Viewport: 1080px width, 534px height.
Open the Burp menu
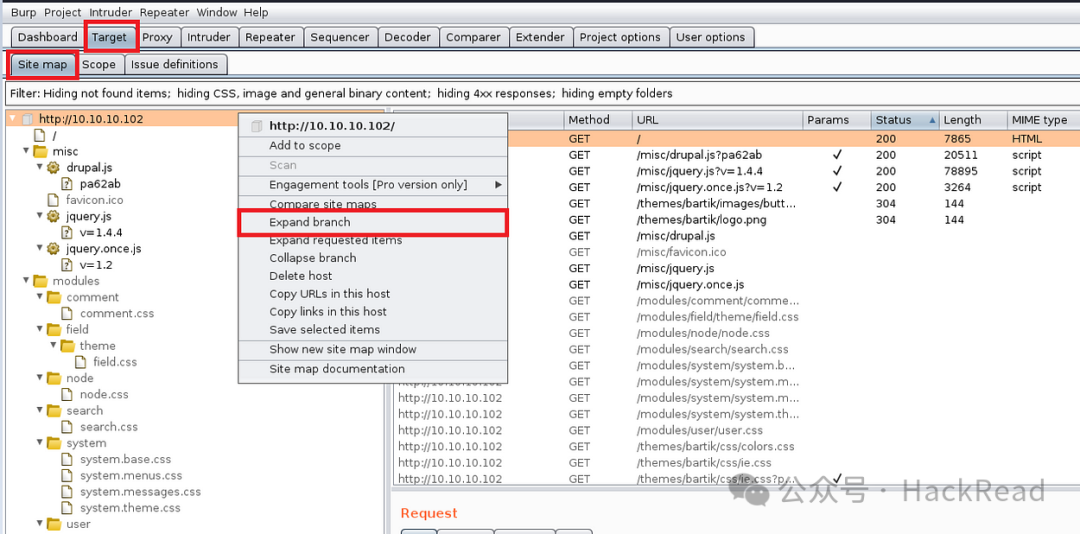coord(23,12)
